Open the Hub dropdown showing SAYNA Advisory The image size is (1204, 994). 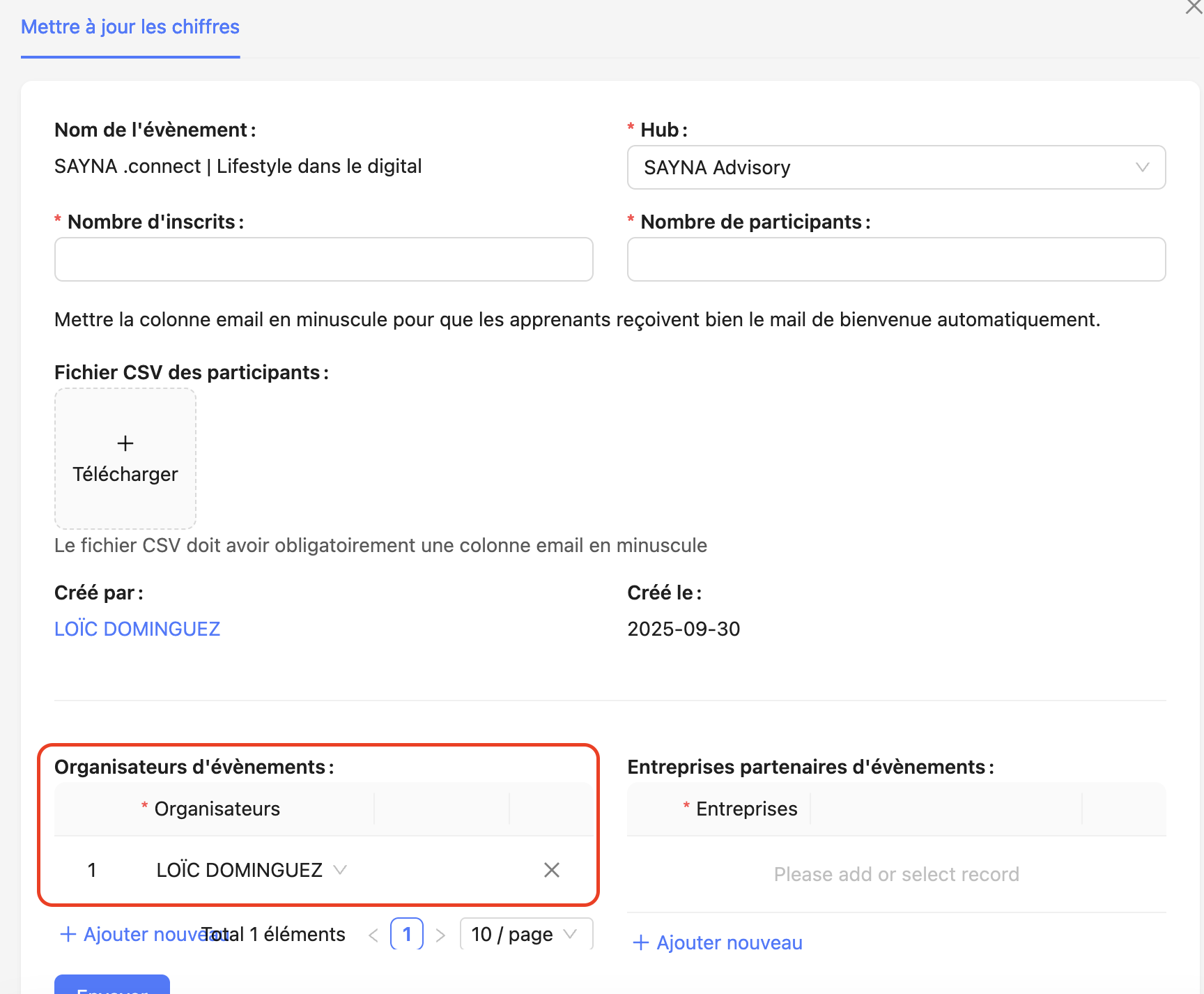[896, 167]
